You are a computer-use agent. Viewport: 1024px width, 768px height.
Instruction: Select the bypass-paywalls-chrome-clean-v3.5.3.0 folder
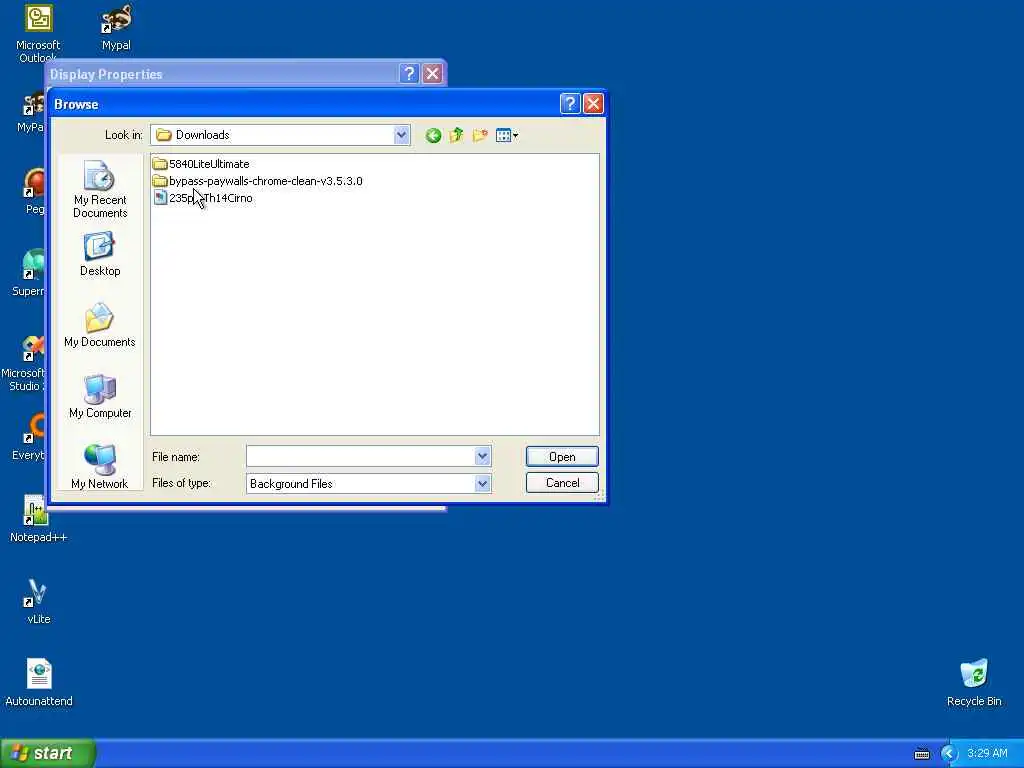point(258,181)
